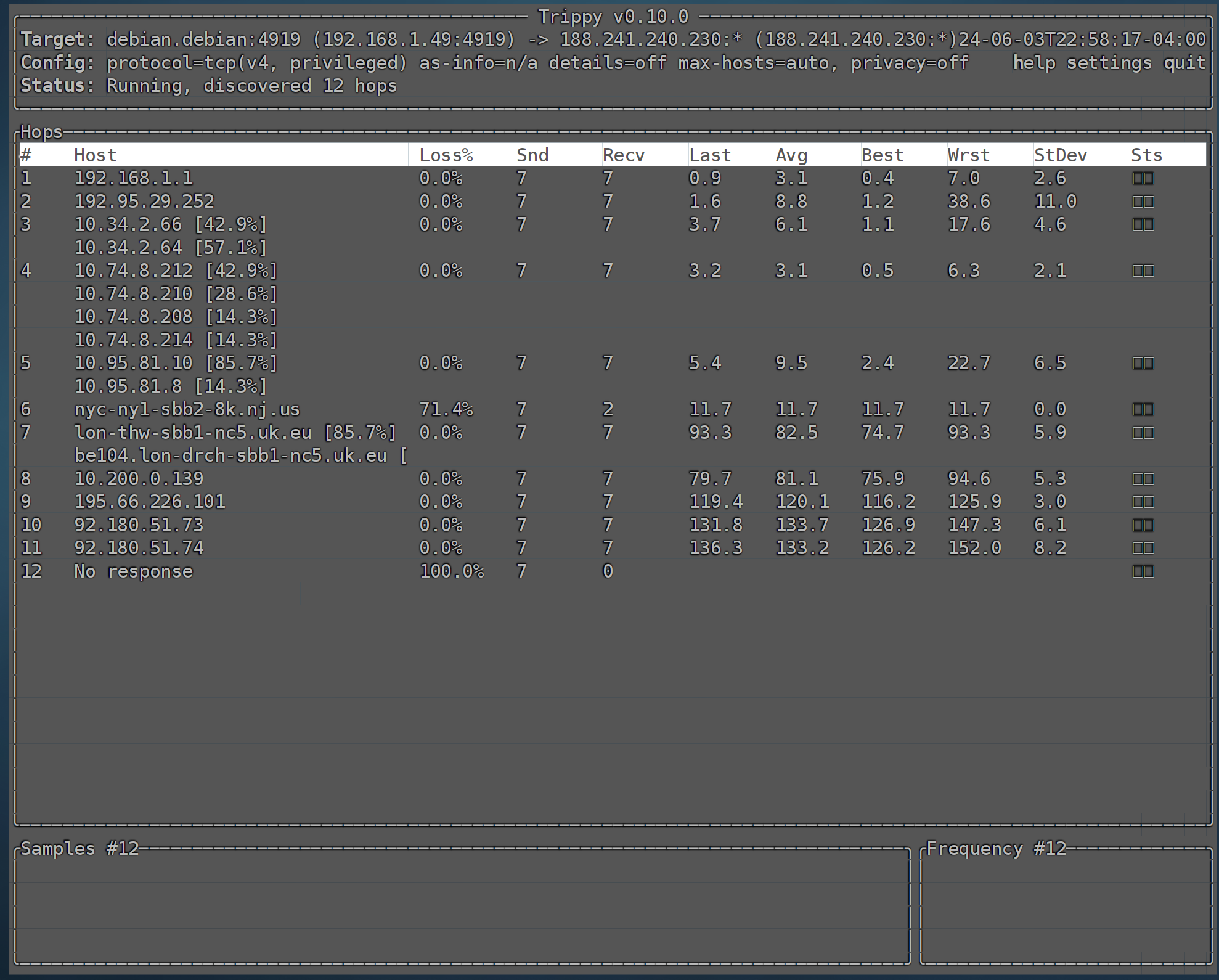Click status icon for 195.66.226.101 row
The image size is (1219, 980).
pos(1143,502)
